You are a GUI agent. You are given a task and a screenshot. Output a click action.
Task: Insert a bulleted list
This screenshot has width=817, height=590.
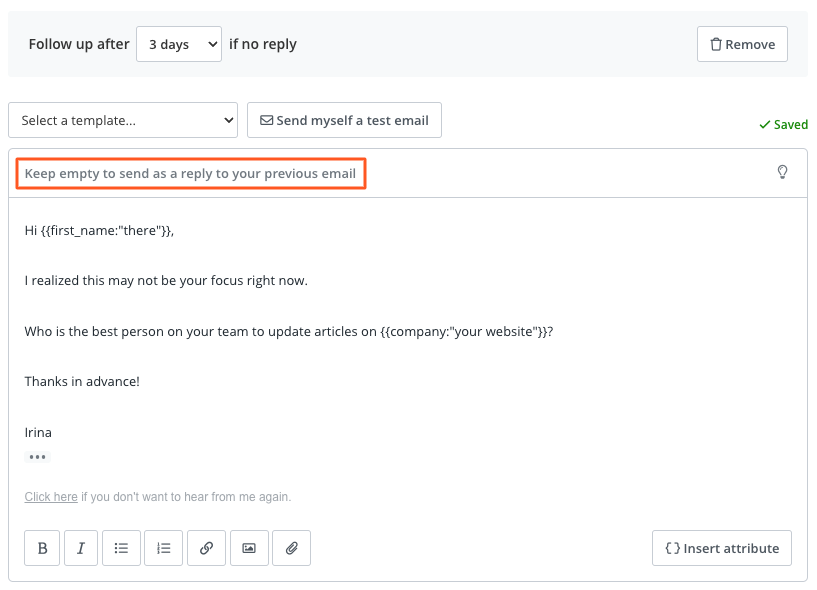[121, 548]
